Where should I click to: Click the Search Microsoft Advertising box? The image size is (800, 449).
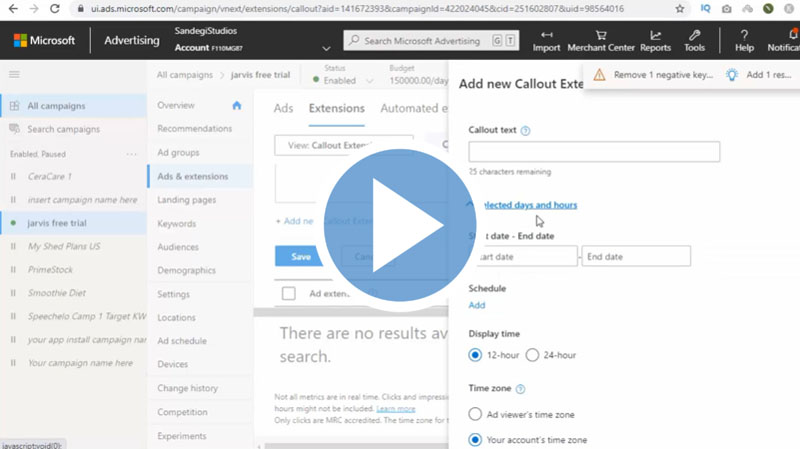tap(431, 40)
